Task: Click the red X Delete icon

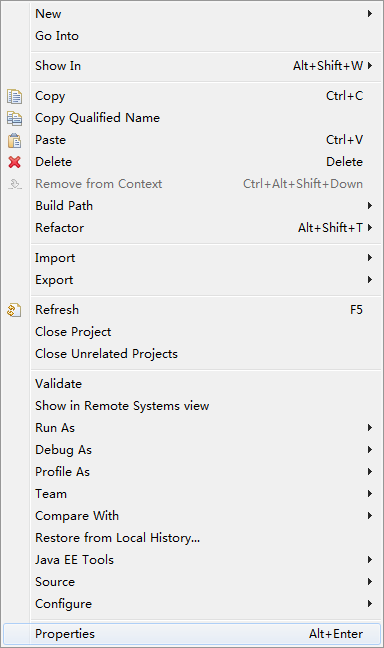Action: pyautogui.click(x=14, y=162)
